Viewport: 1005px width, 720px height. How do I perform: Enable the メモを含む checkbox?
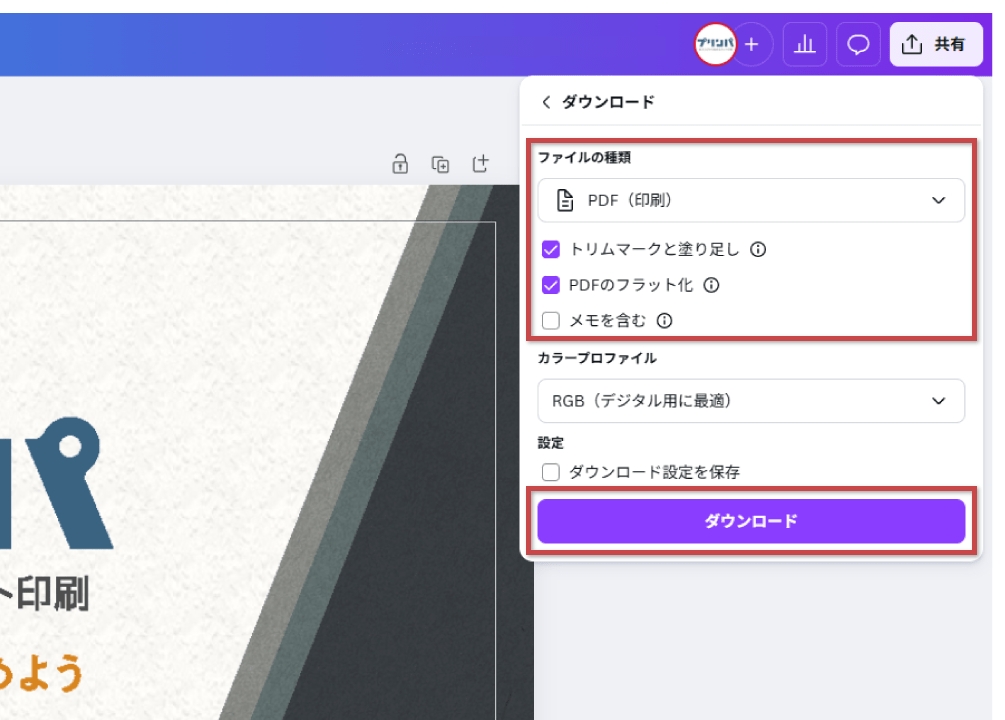[550, 321]
